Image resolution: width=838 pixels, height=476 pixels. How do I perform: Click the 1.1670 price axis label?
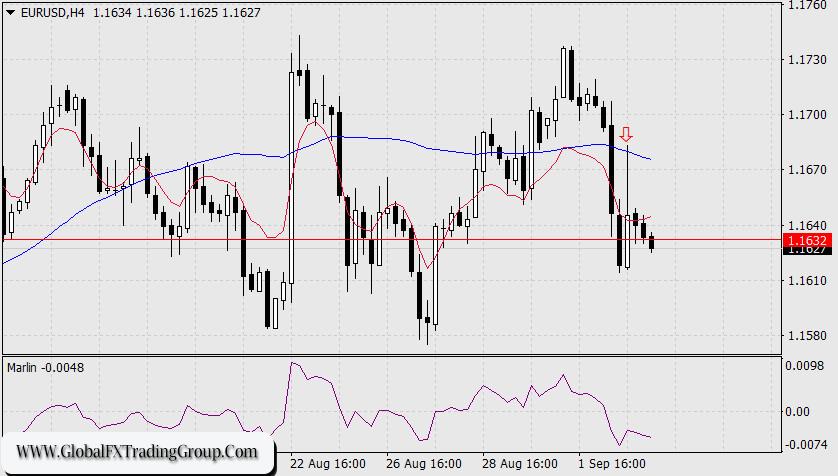point(806,171)
